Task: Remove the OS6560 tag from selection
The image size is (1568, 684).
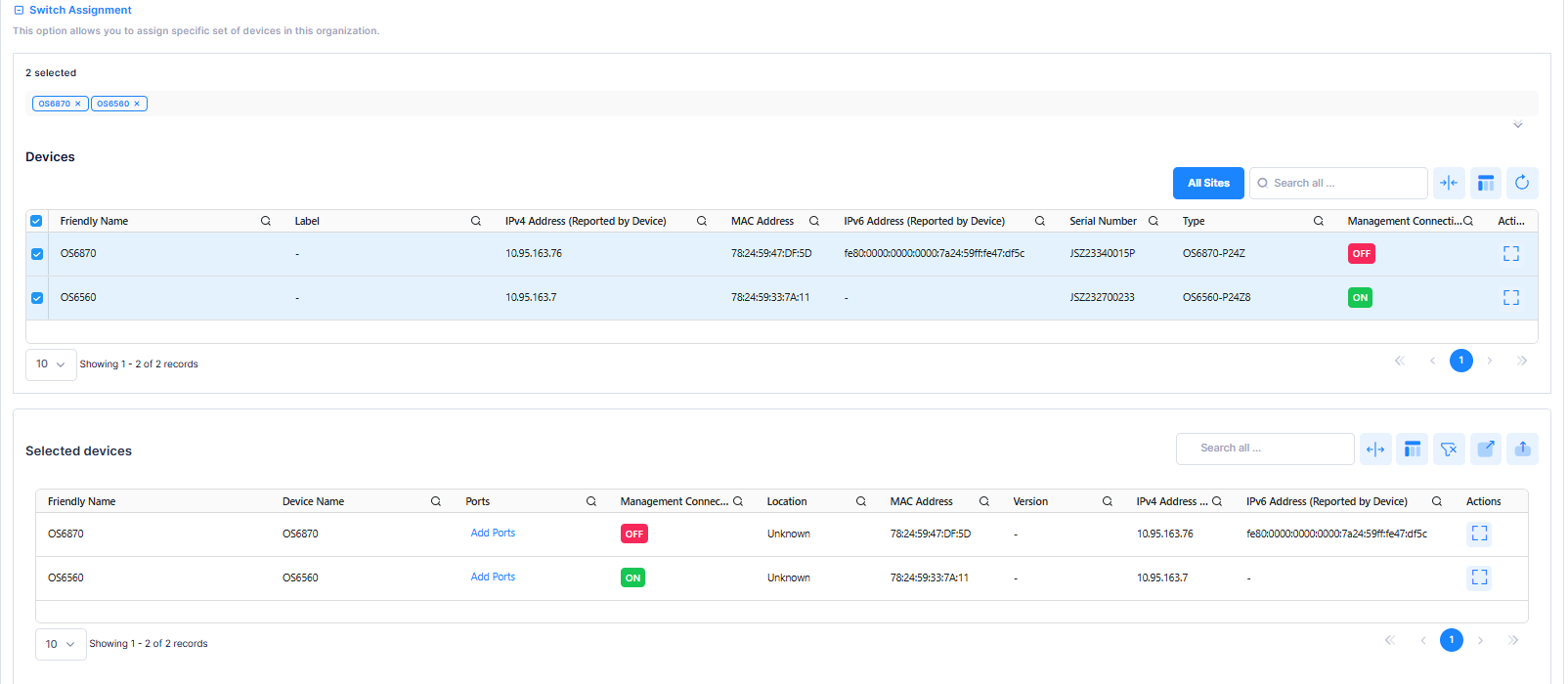Action: [x=137, y=104]
